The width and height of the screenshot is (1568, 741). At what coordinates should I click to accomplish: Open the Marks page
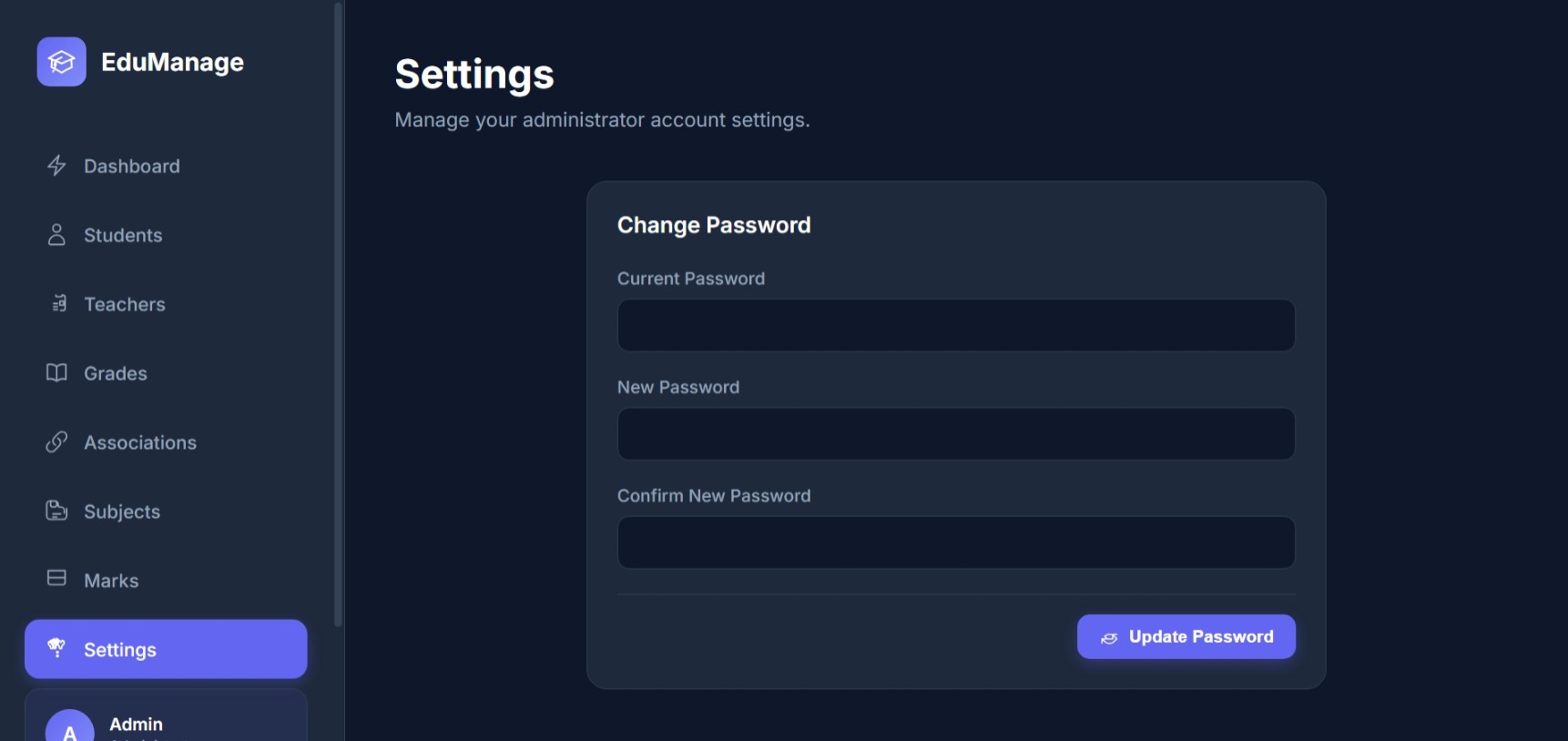click(111, 581)
